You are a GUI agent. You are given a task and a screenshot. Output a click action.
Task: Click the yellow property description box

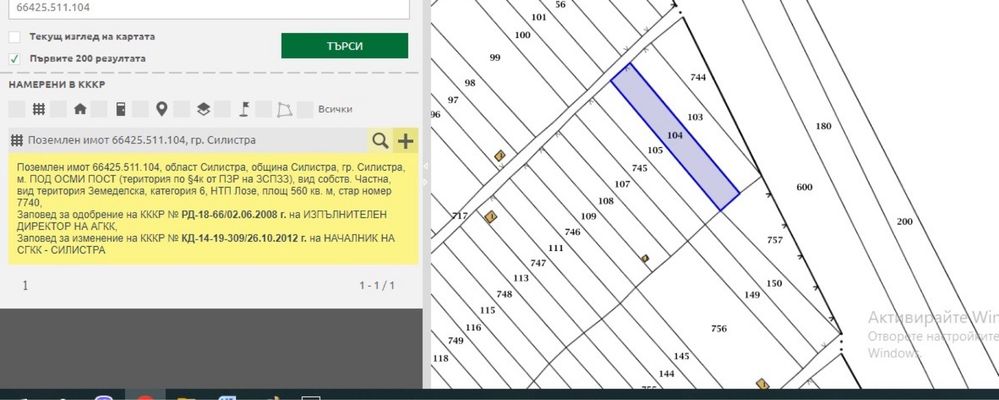pyautogui.click(x=213, y=209)
